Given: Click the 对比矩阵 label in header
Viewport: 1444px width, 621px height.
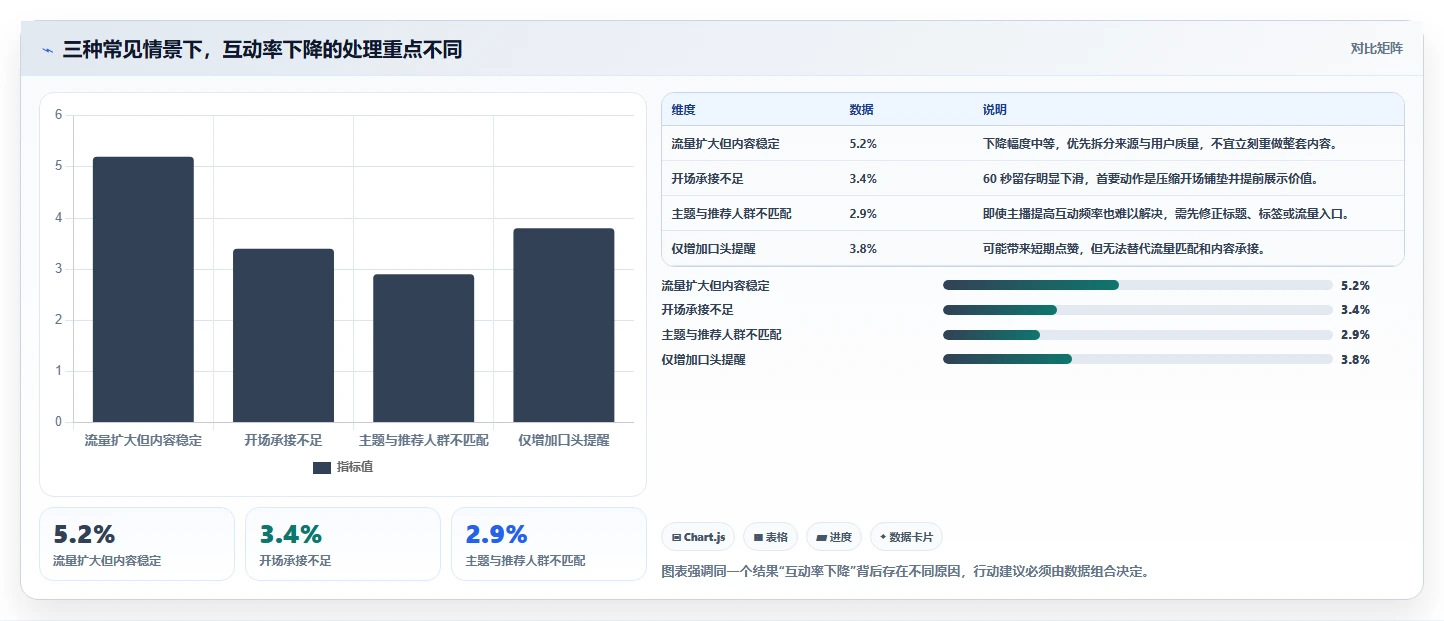Looking at the screenshot, I should click(1376, 48).
